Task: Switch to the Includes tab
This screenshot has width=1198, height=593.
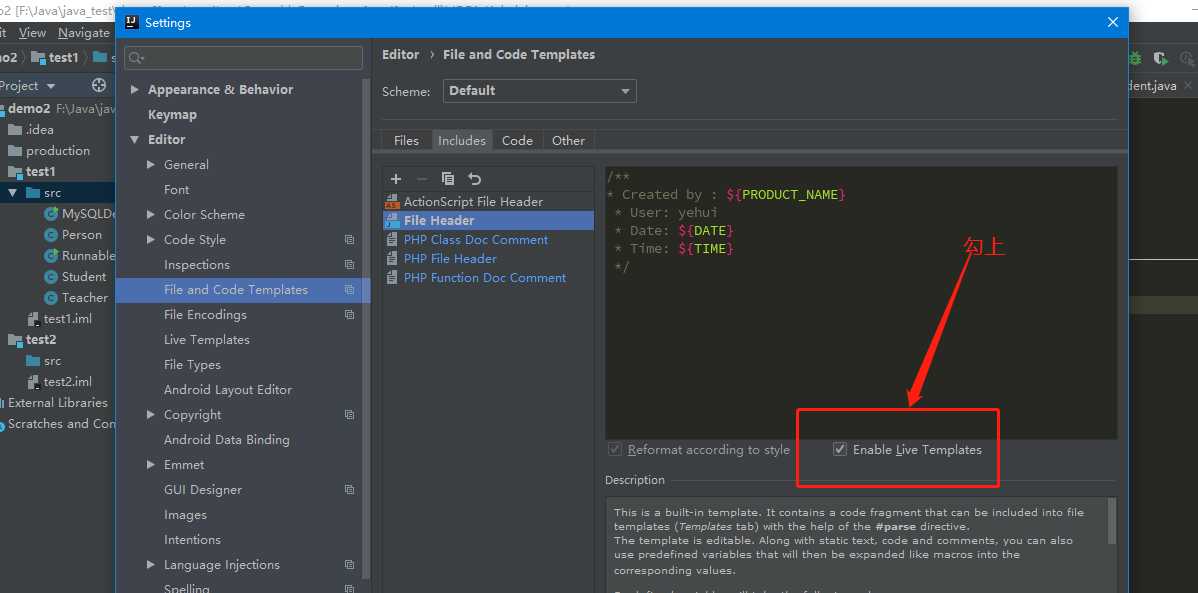Action: click(461, 141)
